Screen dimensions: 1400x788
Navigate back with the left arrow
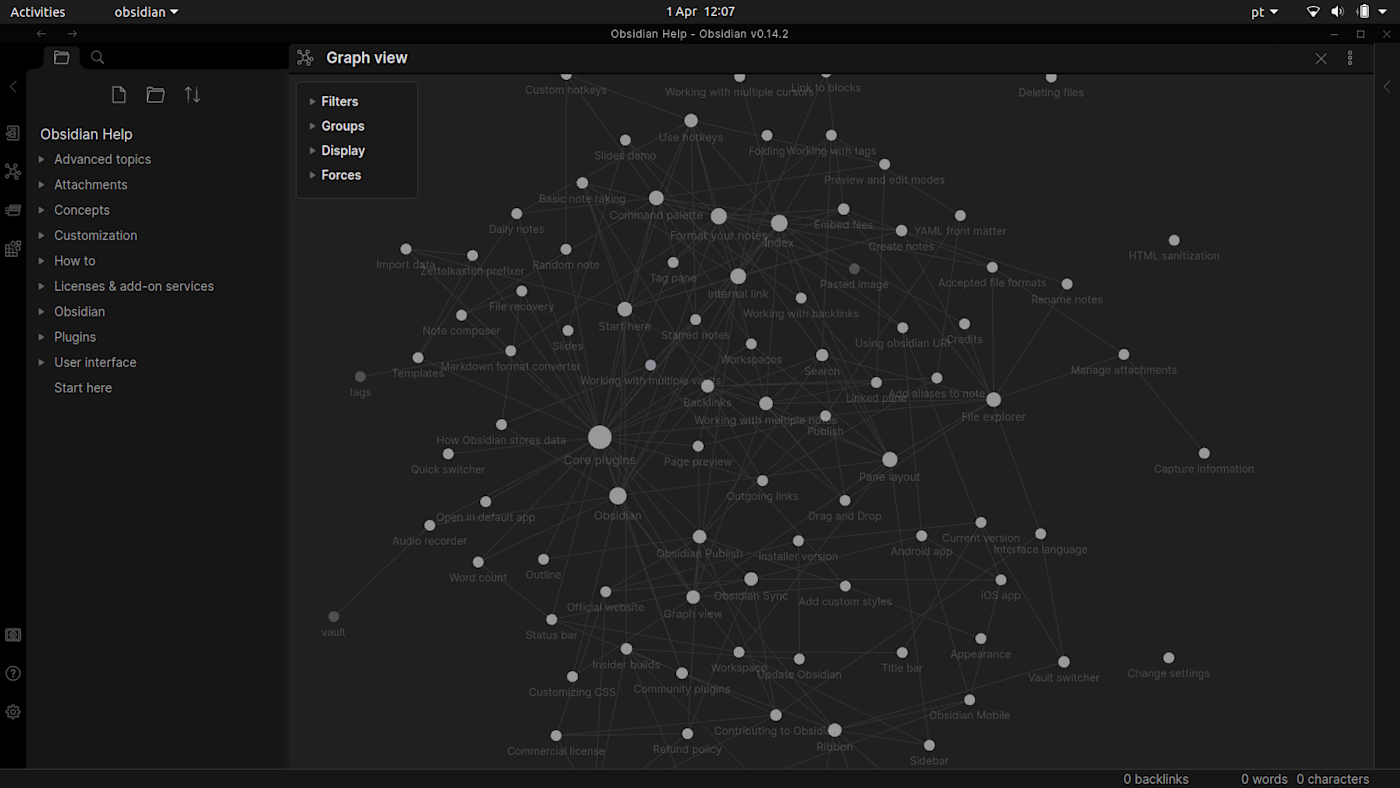point(41,34)
